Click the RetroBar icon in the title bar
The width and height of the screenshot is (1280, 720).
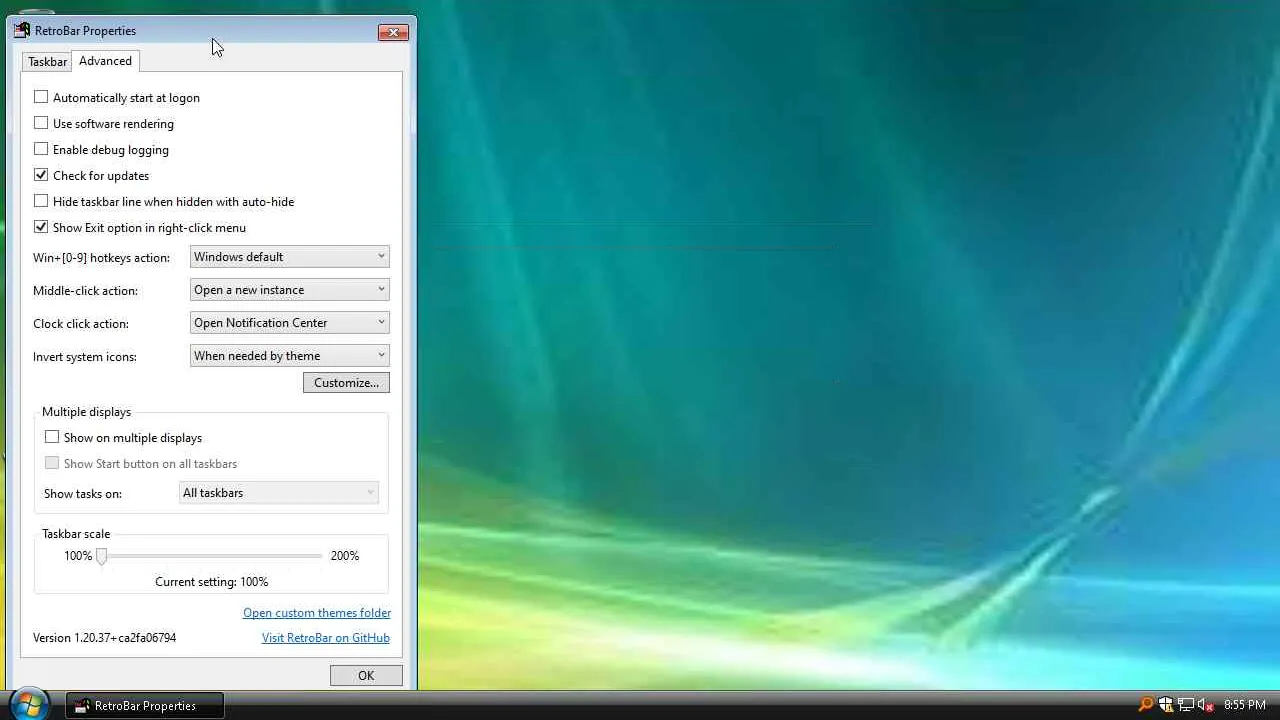click(22, 31)
